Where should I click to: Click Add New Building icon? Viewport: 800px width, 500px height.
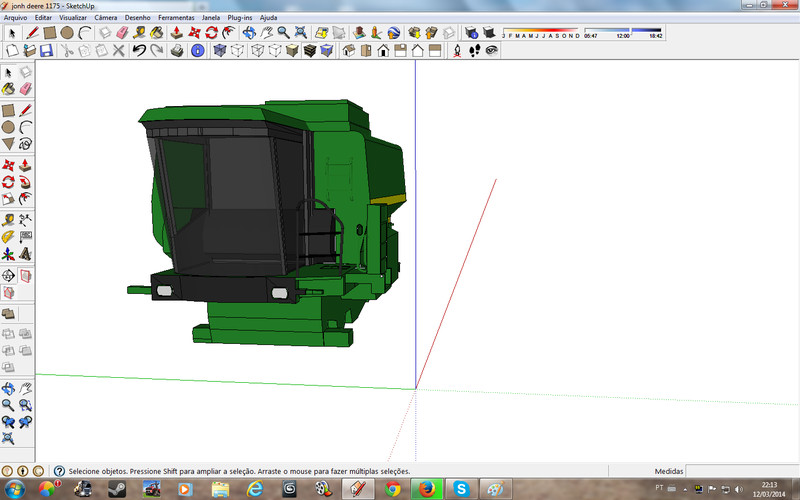pos(359,33)
